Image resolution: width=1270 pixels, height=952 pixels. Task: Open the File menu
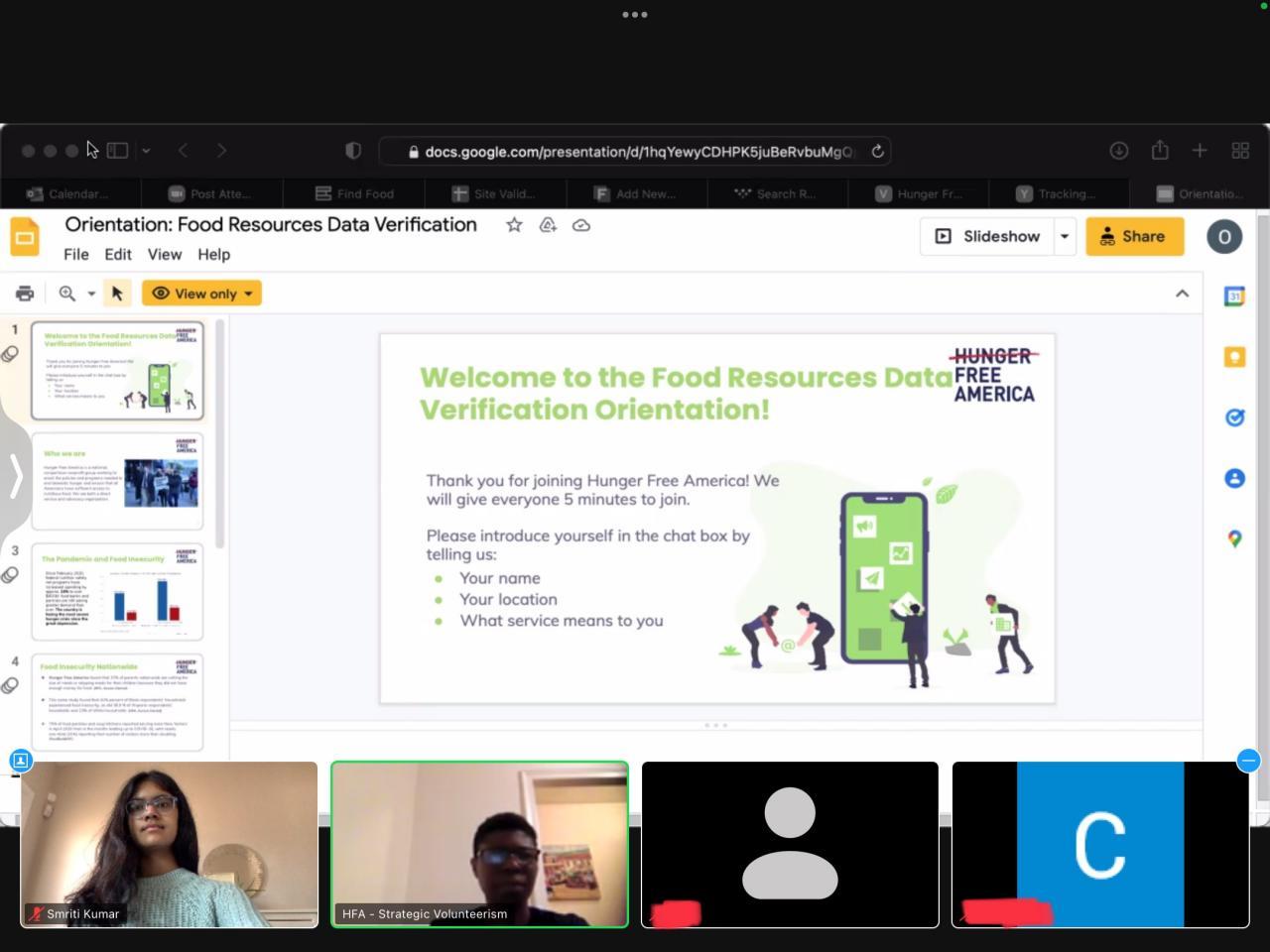pyautogui.click(x=76, y=255)
